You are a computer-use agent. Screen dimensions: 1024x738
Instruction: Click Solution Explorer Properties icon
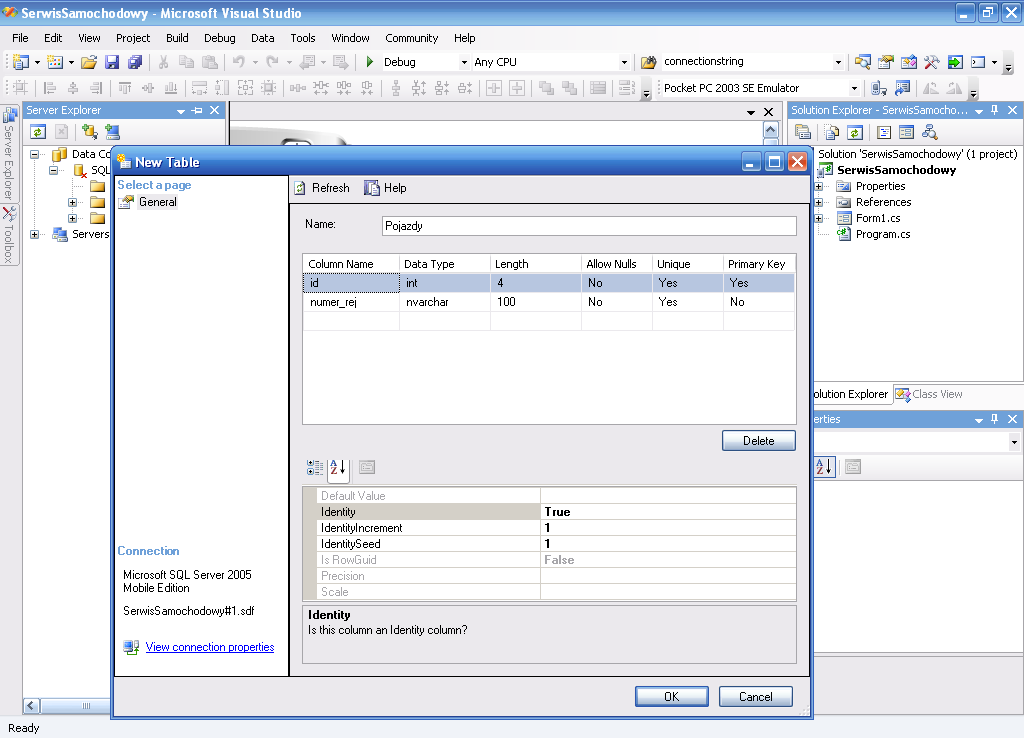tap(803, 133)
